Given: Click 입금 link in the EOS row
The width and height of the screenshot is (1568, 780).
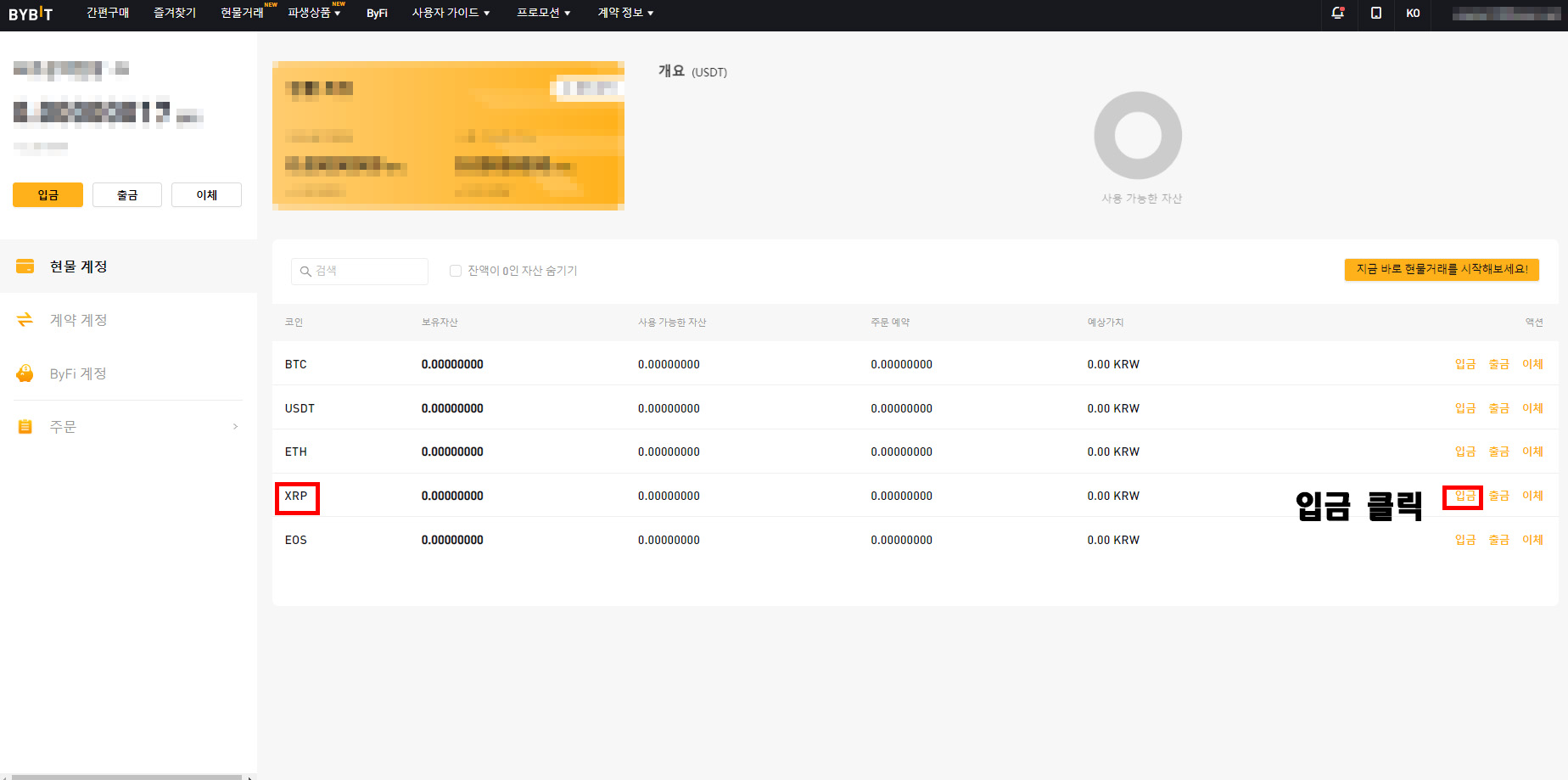Looking at the screenshot, I should 1464,541.
